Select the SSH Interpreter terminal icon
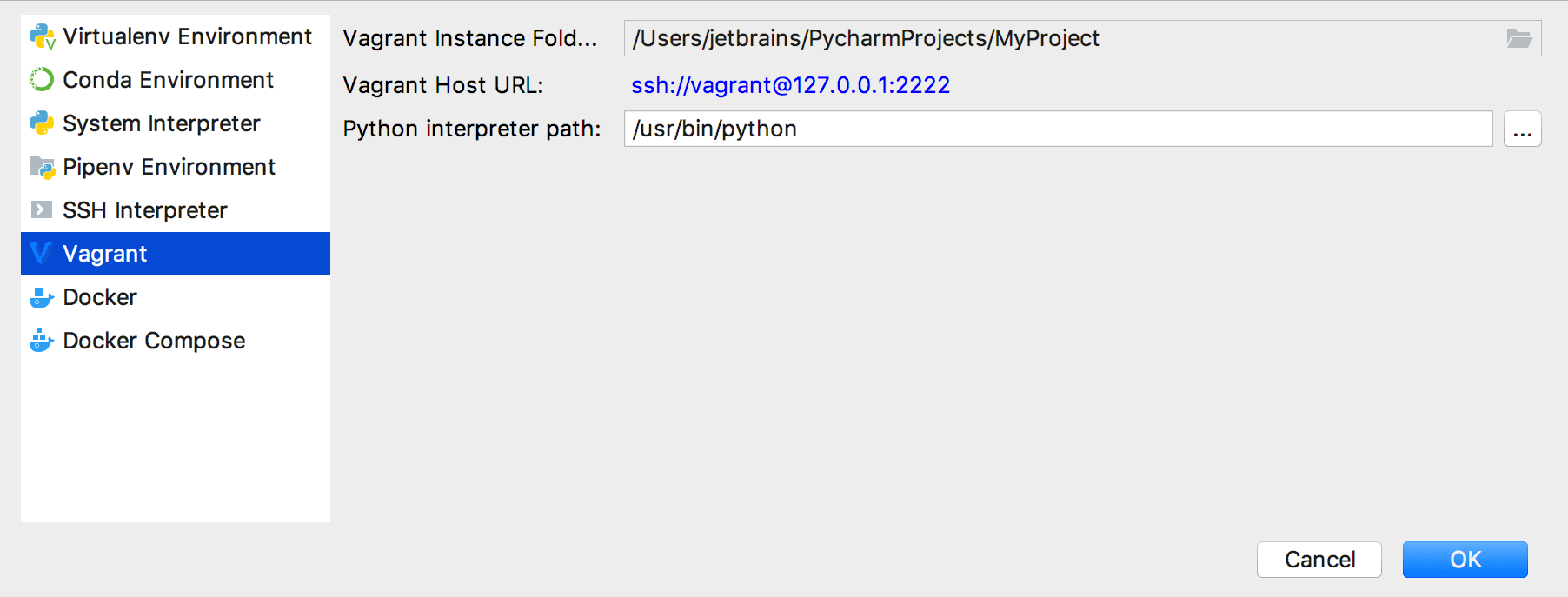The height and width of the screenshot is (597, 1568). click(x=40, y=209)
